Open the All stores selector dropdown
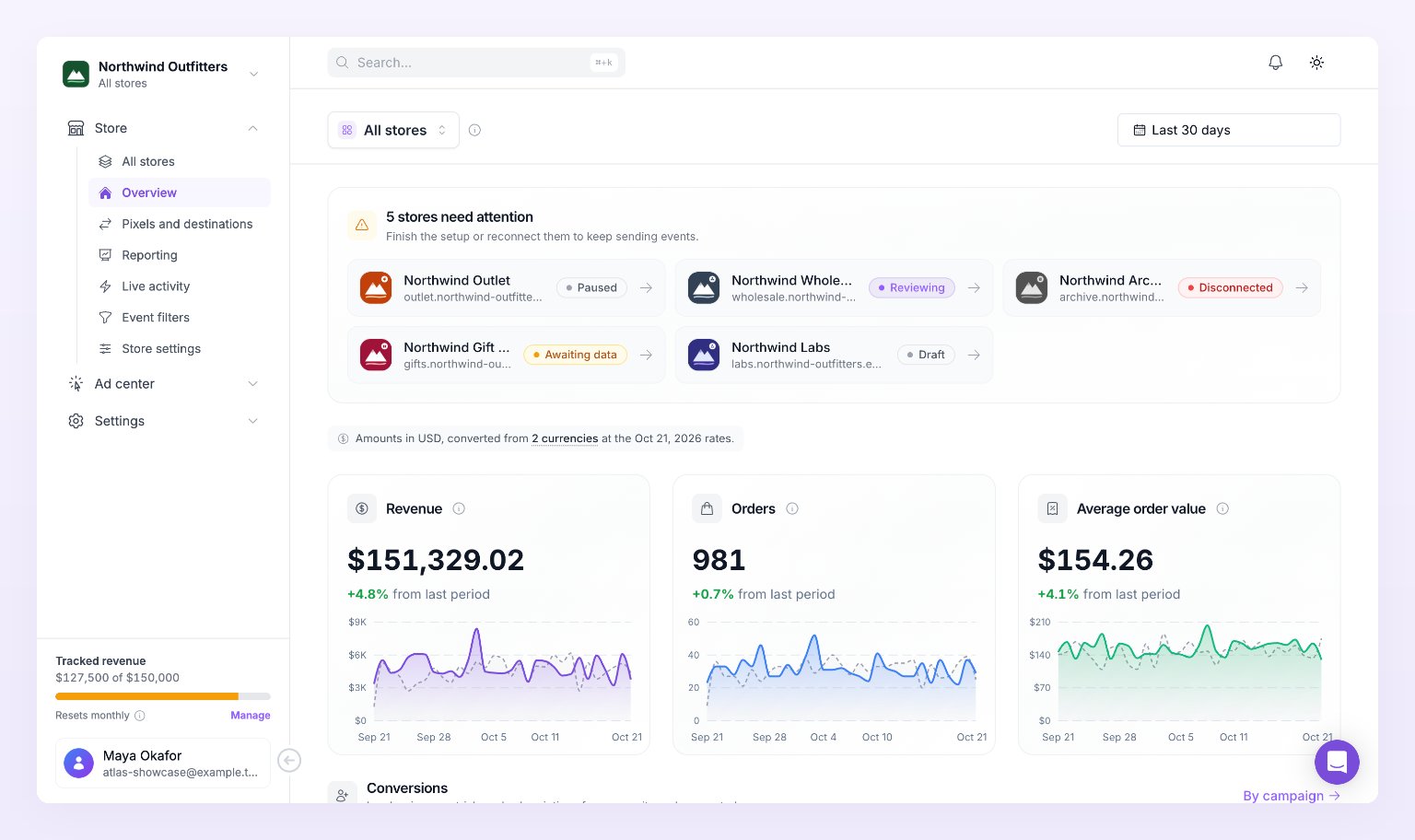The height and width of the screenshot is (840, 1415). (x=393, y=130)
